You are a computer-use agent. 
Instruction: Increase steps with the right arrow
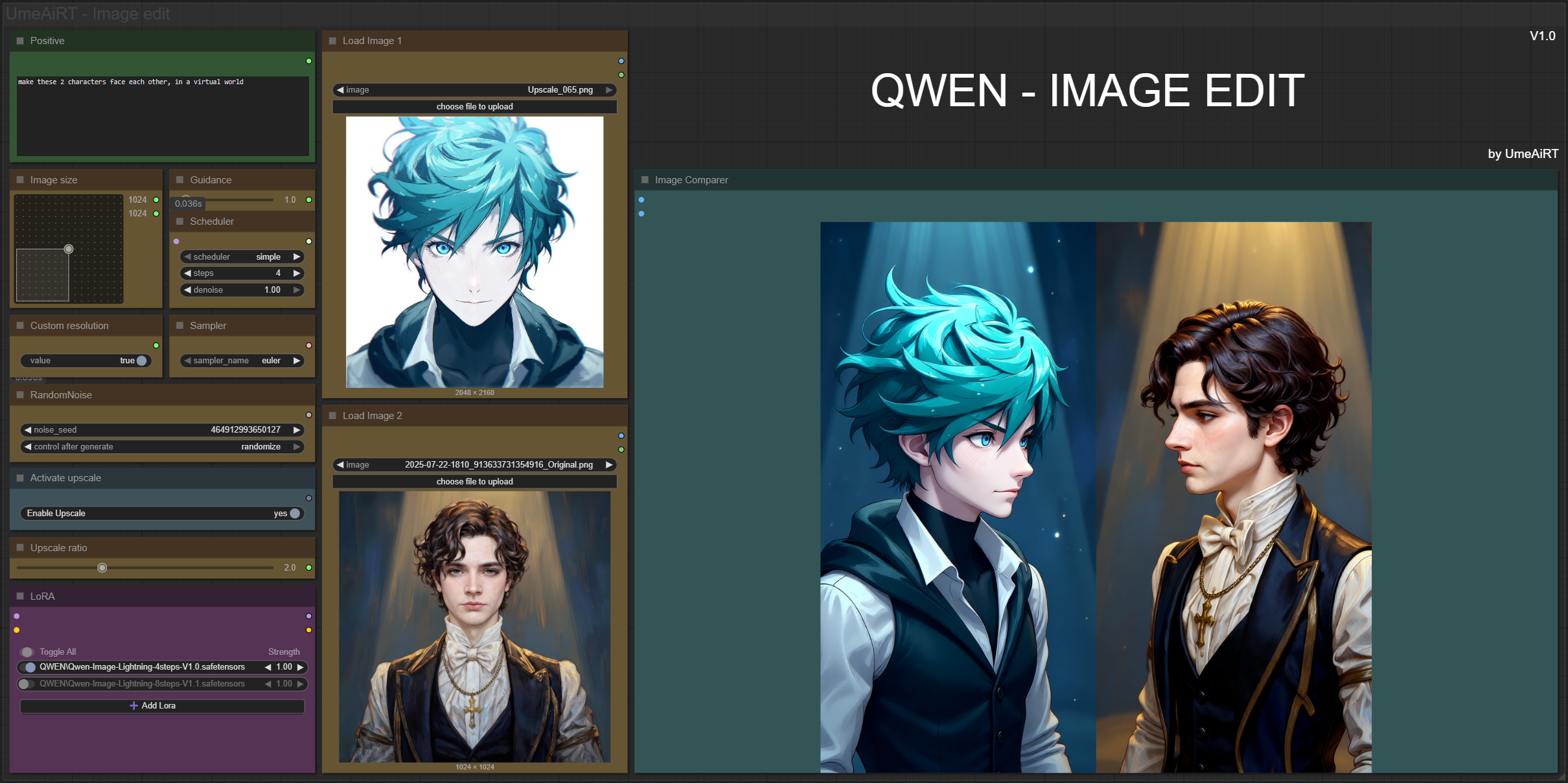pos(297,273)
